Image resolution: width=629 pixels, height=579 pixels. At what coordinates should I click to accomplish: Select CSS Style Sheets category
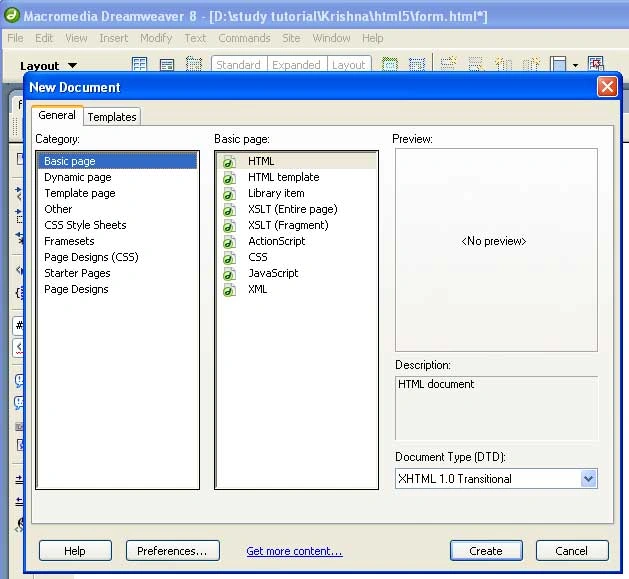(85, 225)
